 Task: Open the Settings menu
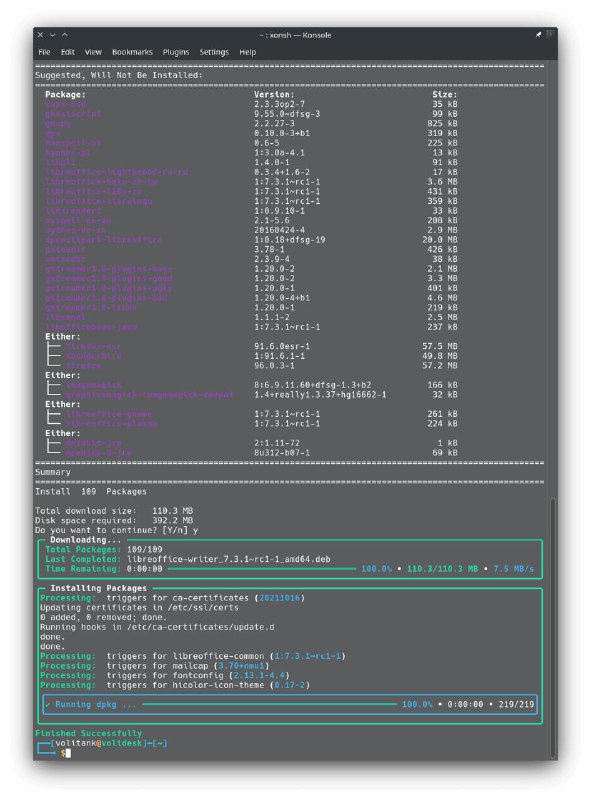pos(214,52)
